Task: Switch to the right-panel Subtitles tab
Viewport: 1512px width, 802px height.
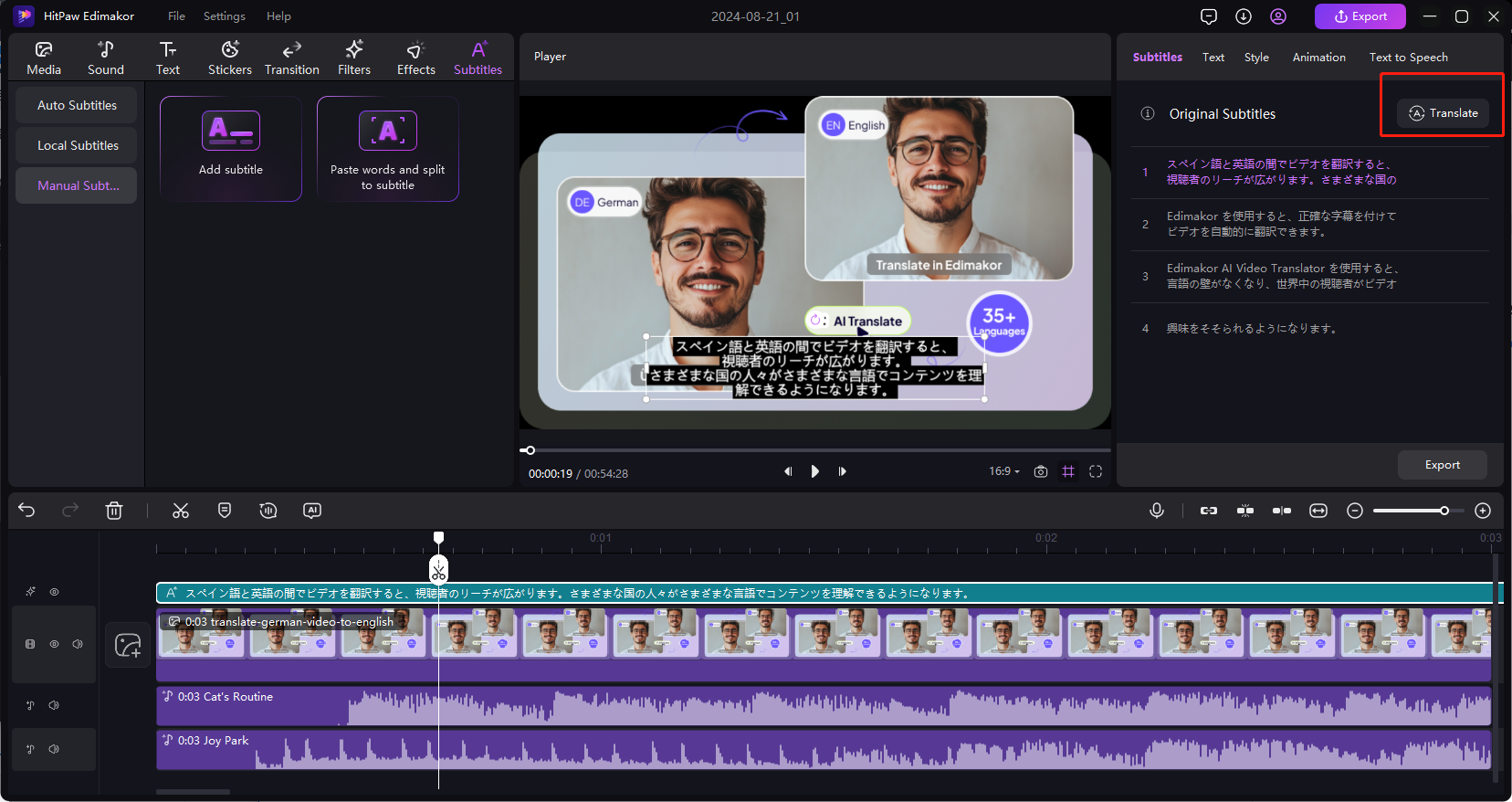Action: pyautogui.click(x=1158, y=57)
